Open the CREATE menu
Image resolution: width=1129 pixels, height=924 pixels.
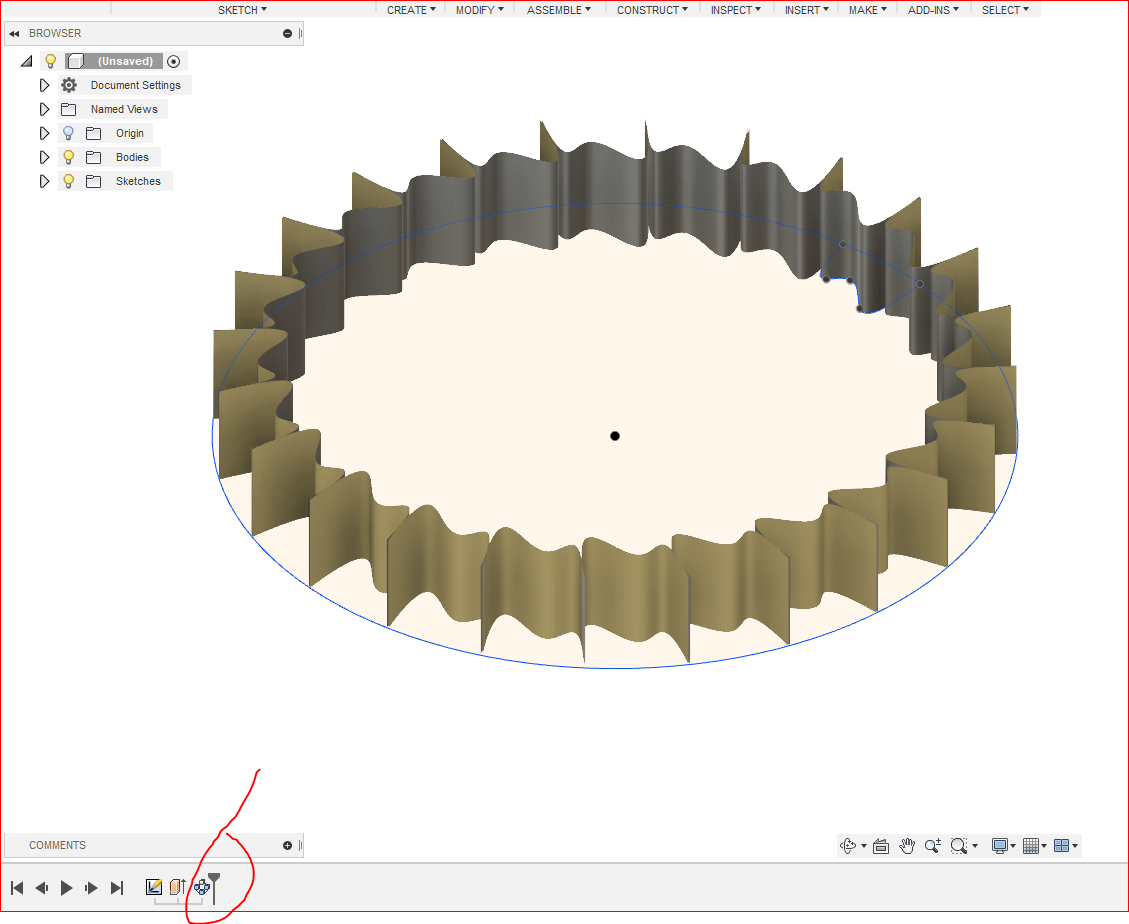[x=409, y=10]
